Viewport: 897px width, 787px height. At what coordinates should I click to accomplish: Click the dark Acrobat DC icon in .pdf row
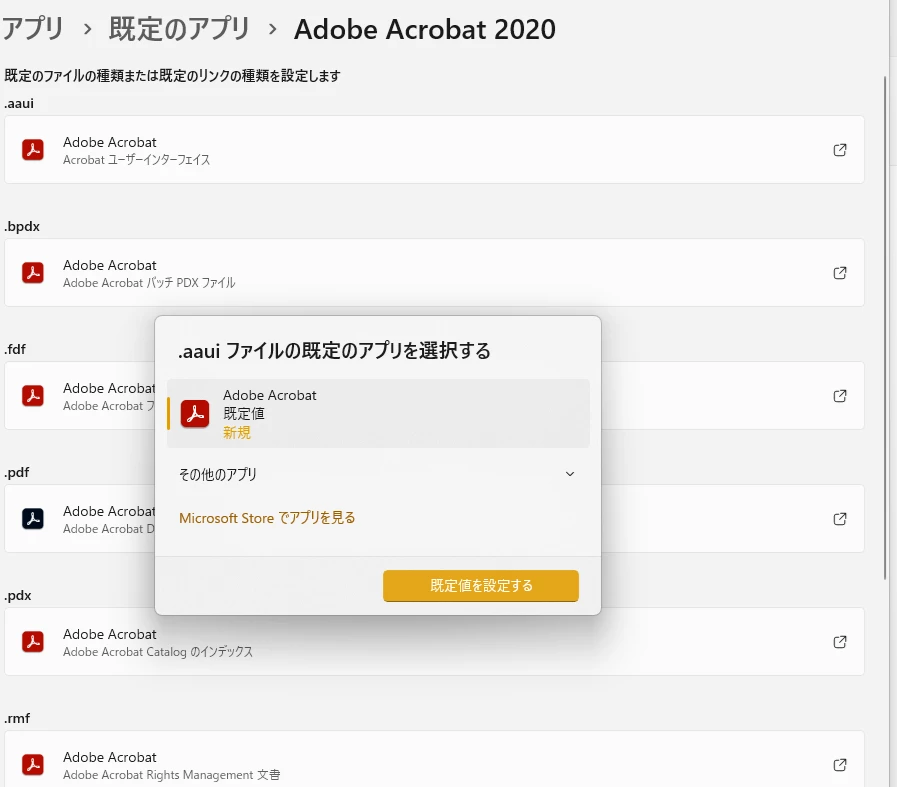coord(33,519)
